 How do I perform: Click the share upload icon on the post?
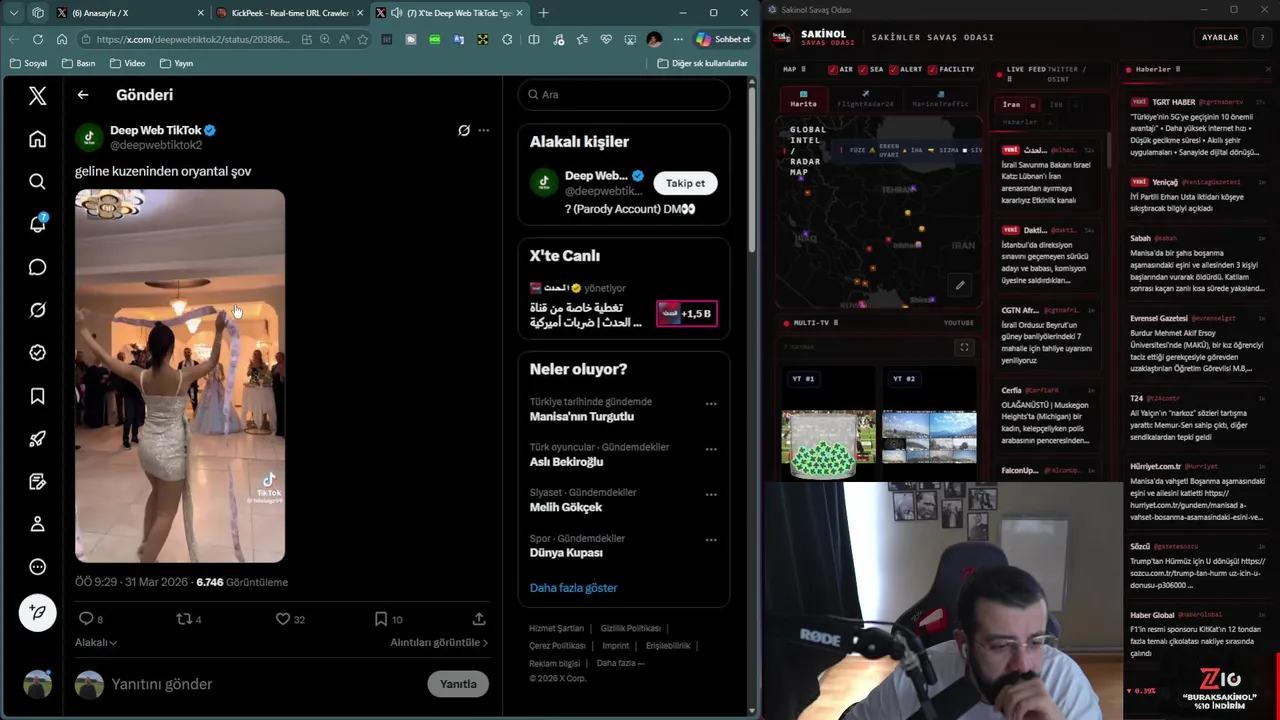coord(479,619)
